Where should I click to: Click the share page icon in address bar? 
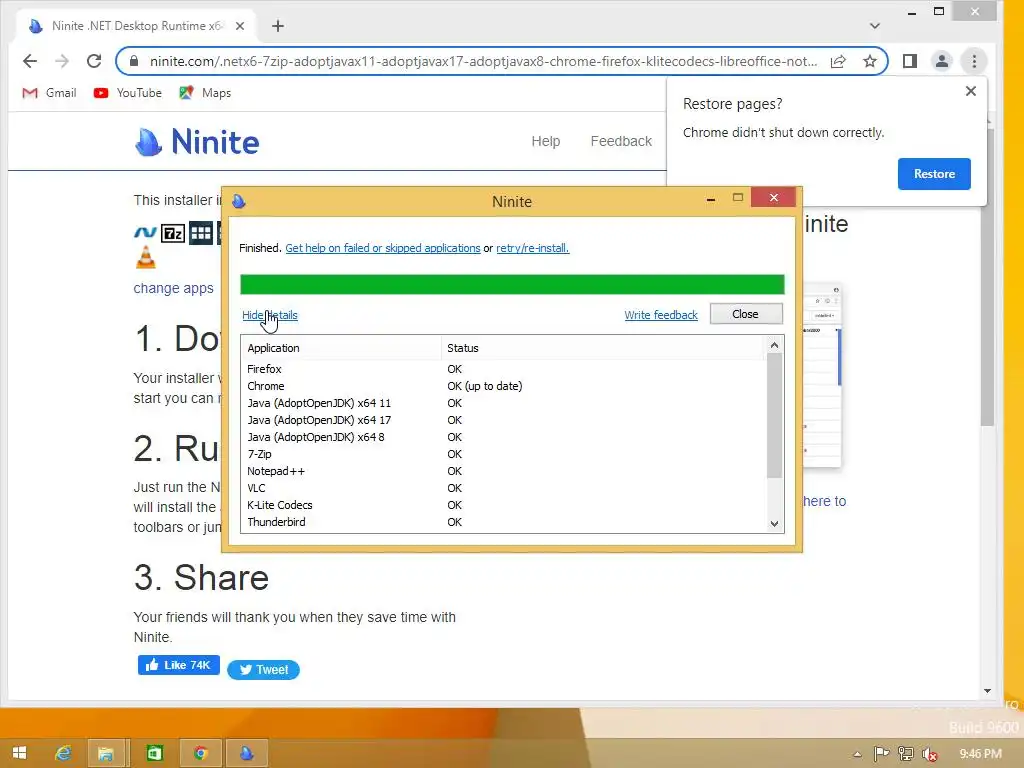838,61
